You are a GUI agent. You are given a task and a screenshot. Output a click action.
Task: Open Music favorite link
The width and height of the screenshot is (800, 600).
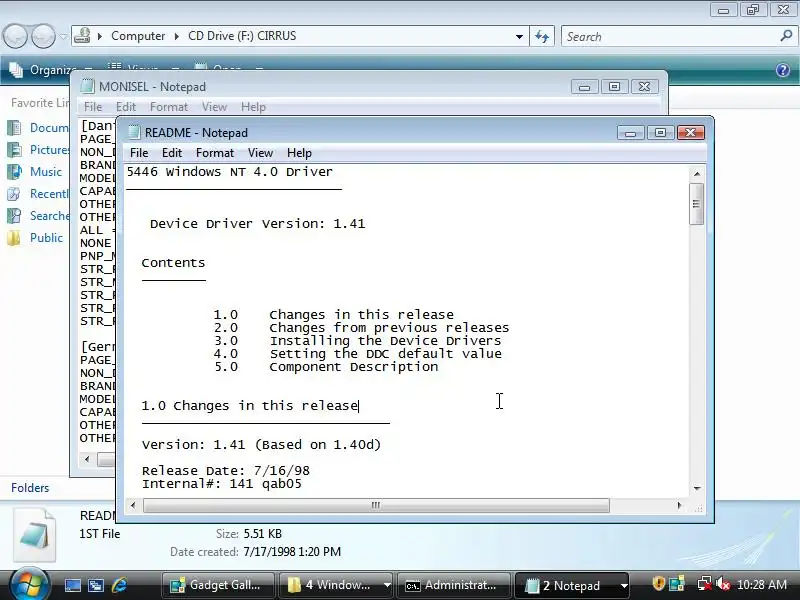coord(46,171)
